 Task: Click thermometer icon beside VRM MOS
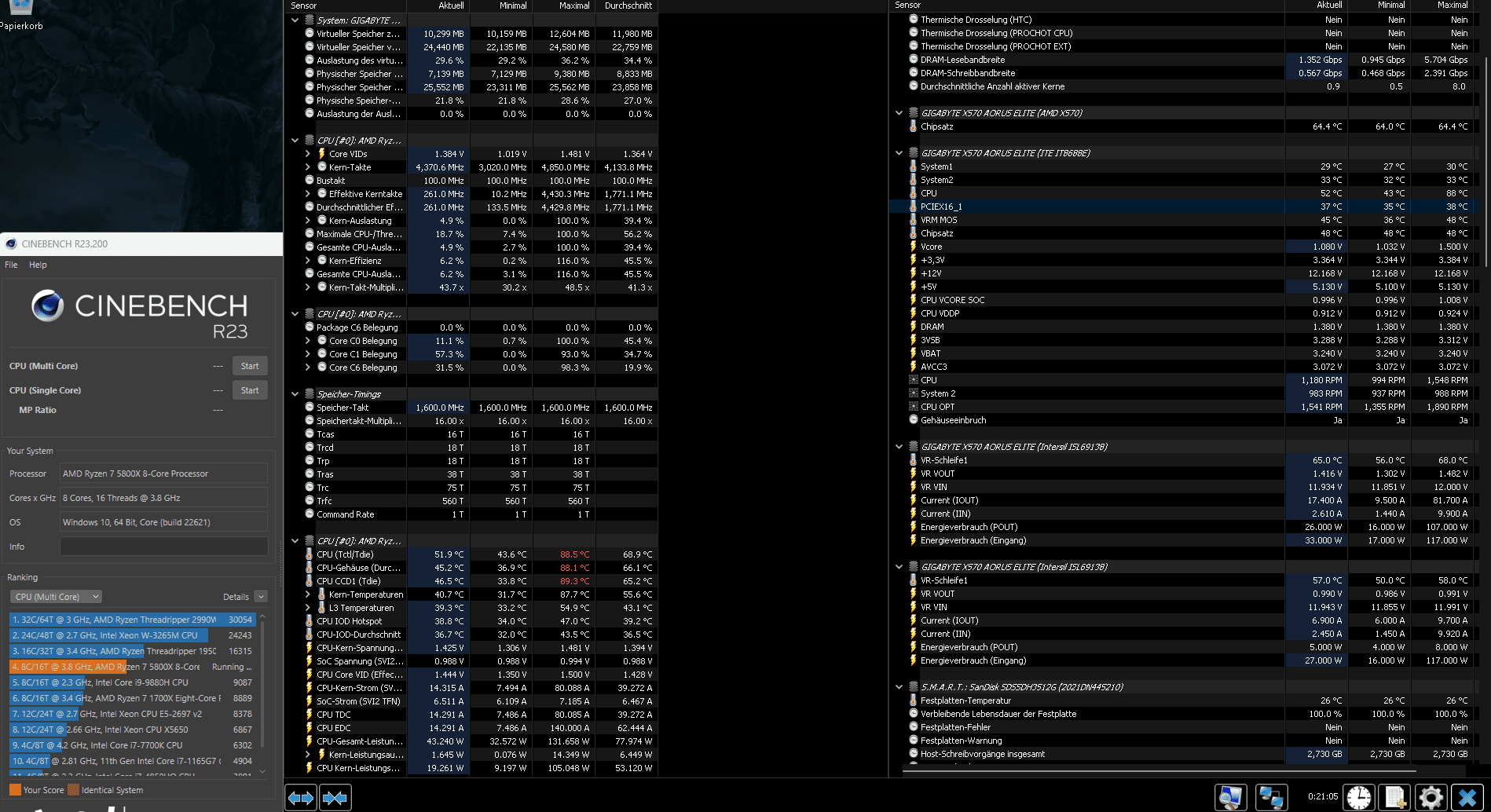(914, 220)
